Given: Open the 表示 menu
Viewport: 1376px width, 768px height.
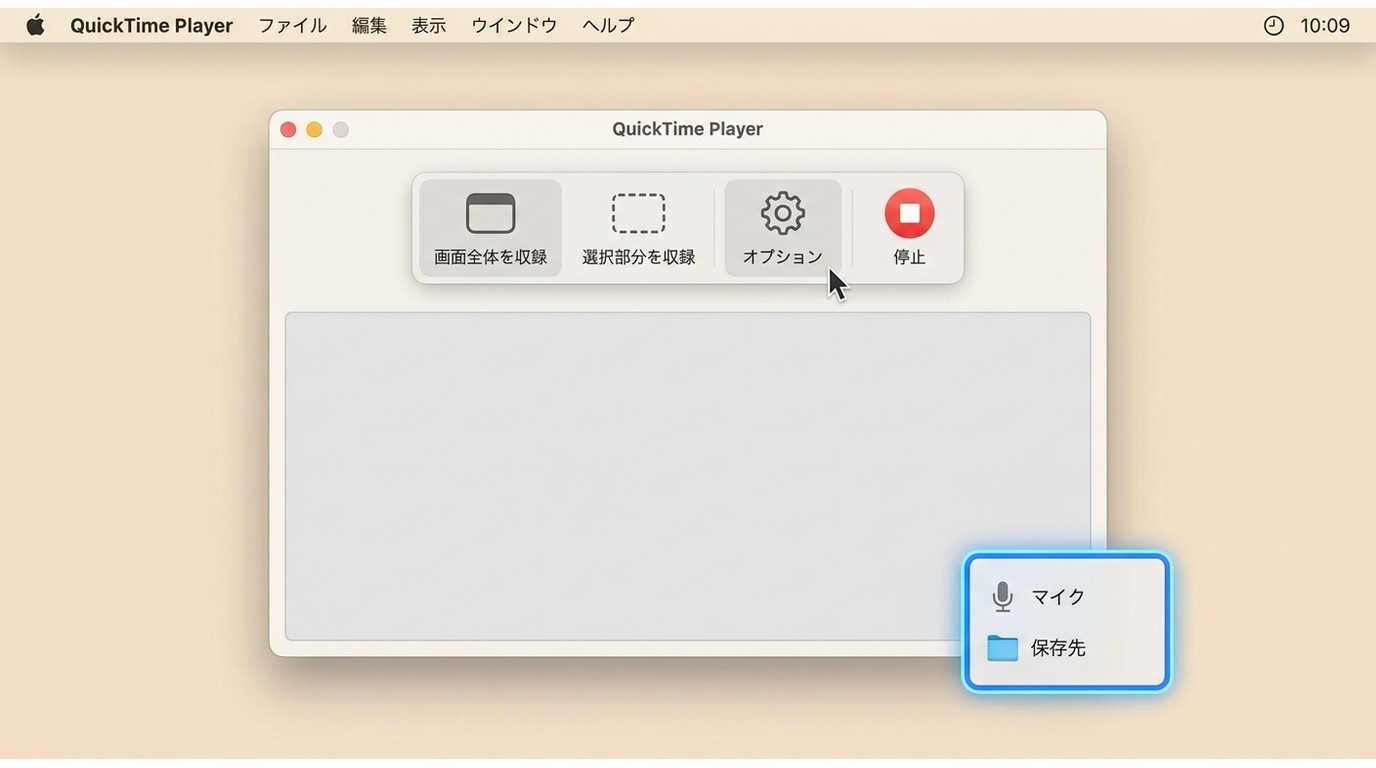Looking at the screenshot, I should pyautogui.click(x=429, y=26).
